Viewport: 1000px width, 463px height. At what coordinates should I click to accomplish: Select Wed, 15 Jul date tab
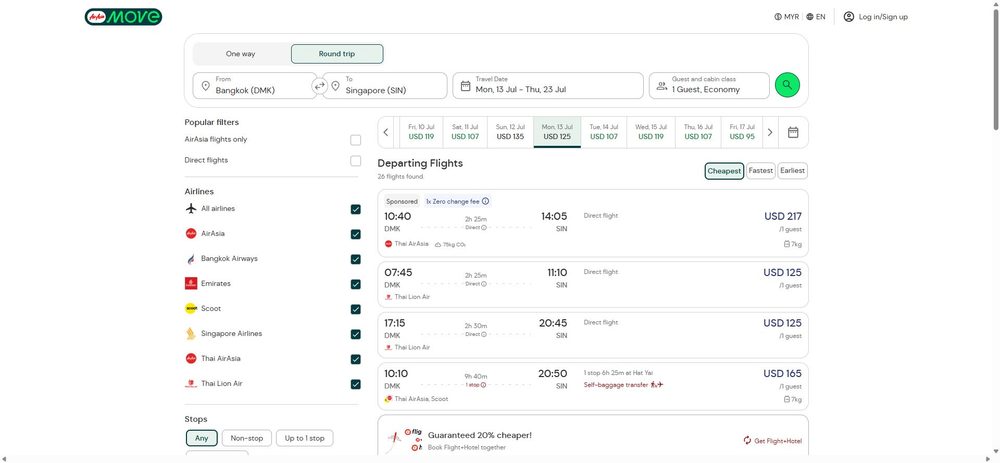pyautogui.click(x=651, y=132)
